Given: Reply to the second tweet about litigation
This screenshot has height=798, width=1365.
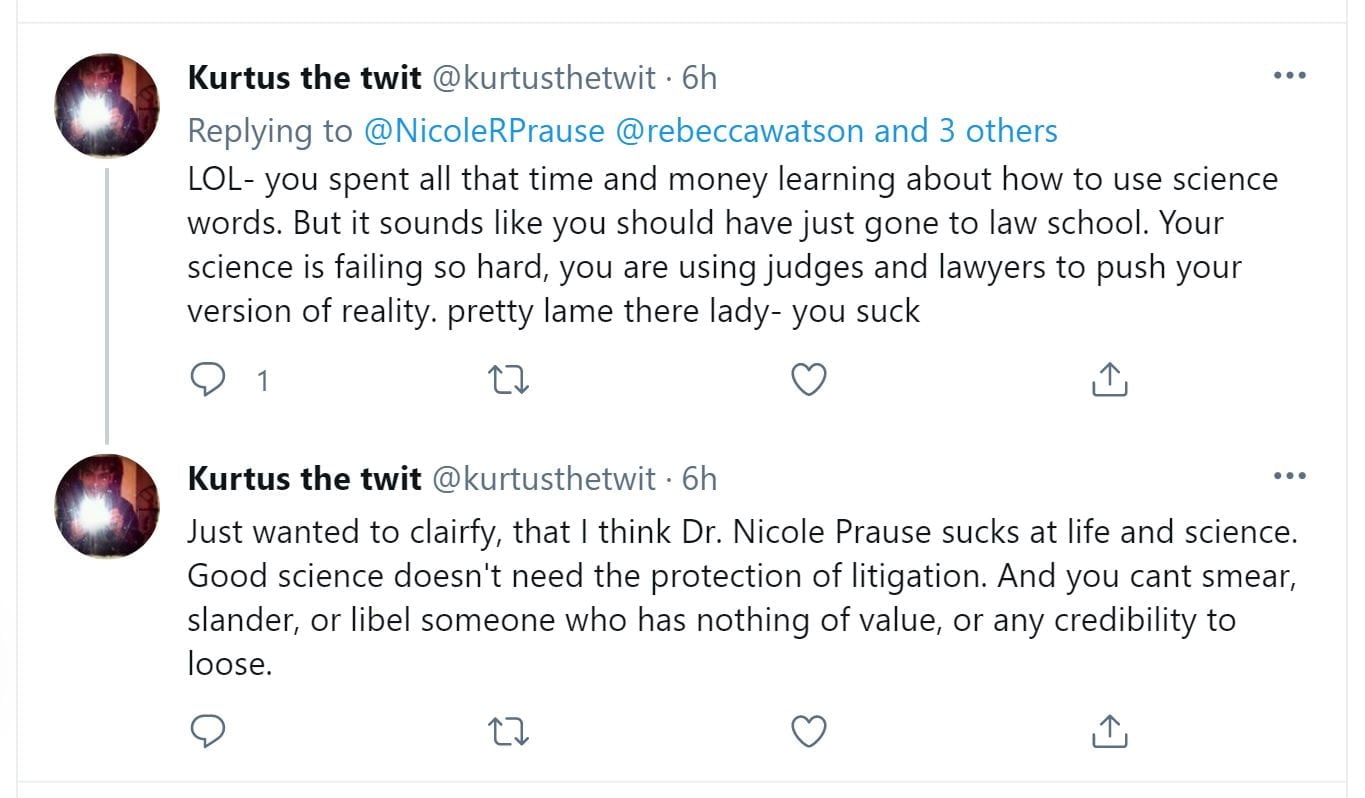Looking at the screenshot, I should 207,732.
